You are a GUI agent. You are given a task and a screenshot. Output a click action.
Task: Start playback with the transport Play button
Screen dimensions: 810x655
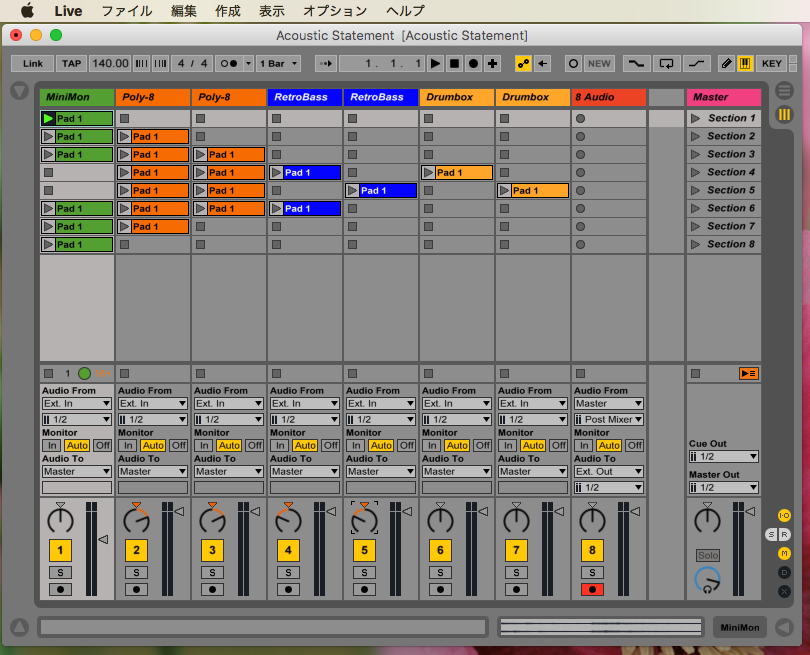click(x=435, y=64)
